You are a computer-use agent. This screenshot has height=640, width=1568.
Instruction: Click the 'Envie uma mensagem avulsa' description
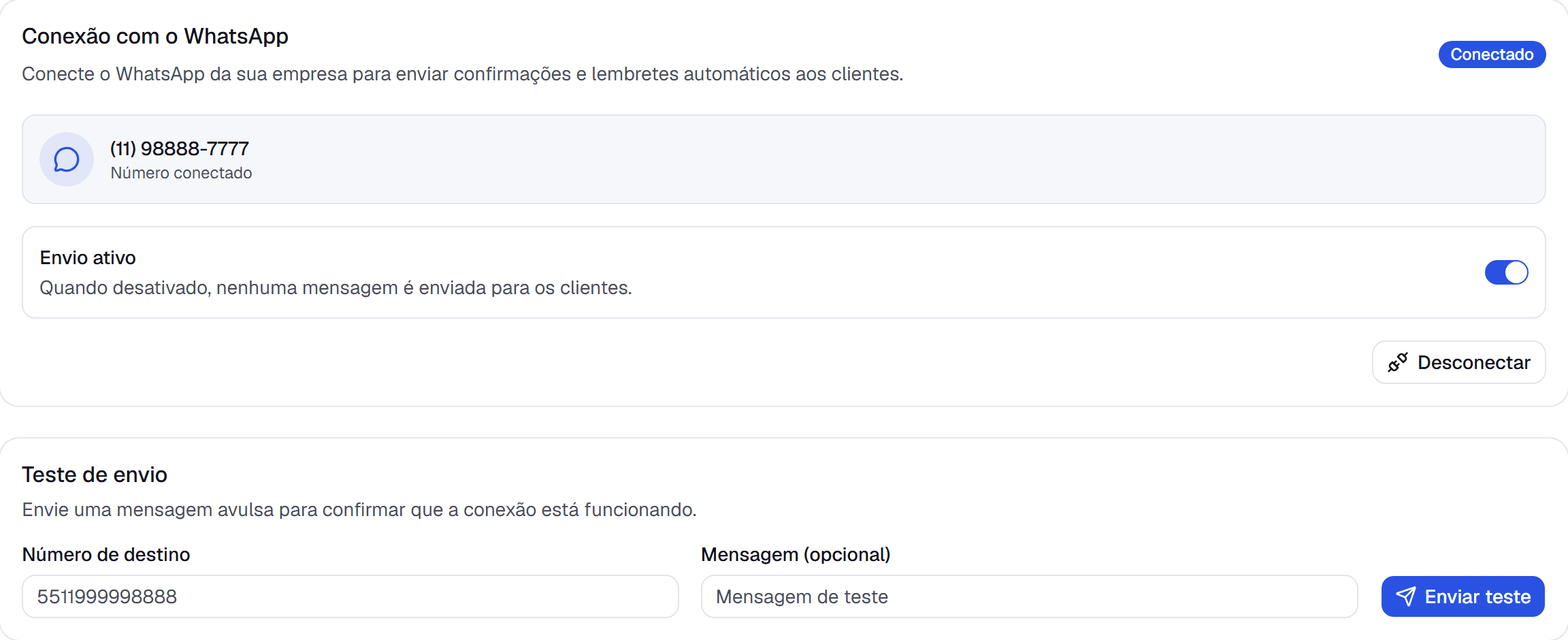tap(359, 510)
